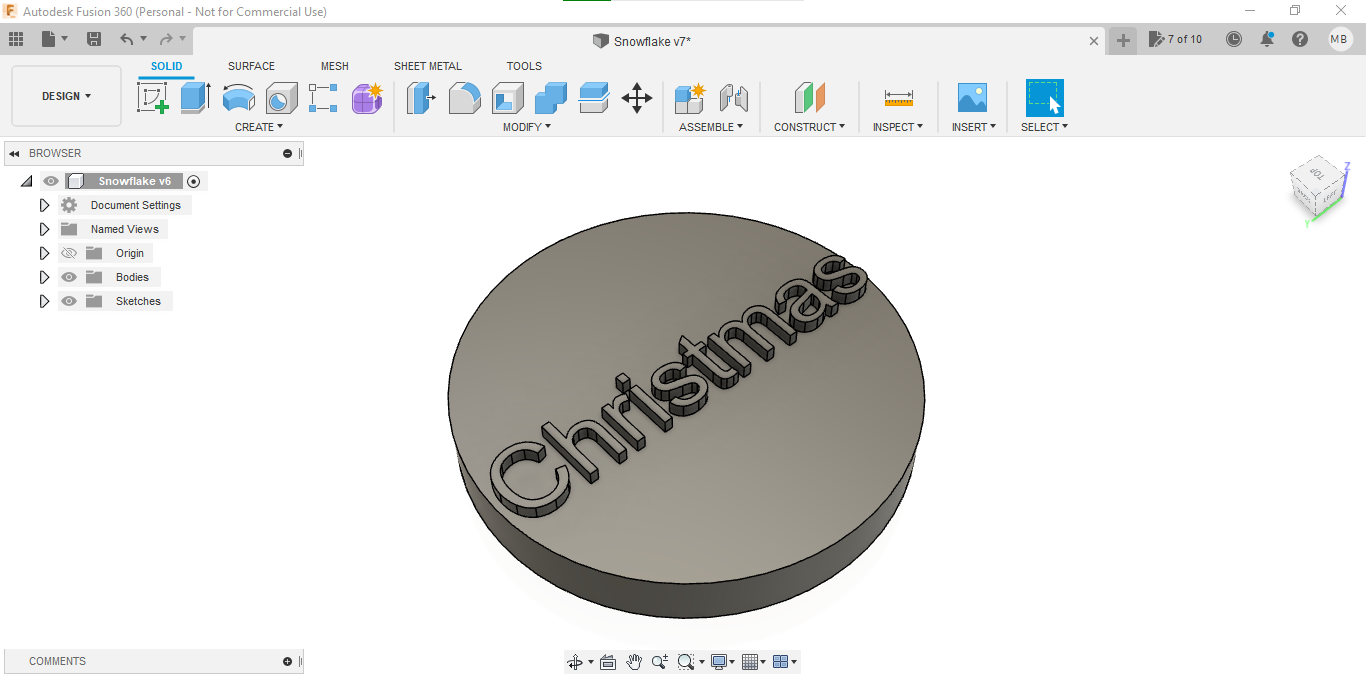Select the Offset Plane construct tool
Image resolution: width=1366 pixels, height=676 pixels.
click(x=810, y=98)
